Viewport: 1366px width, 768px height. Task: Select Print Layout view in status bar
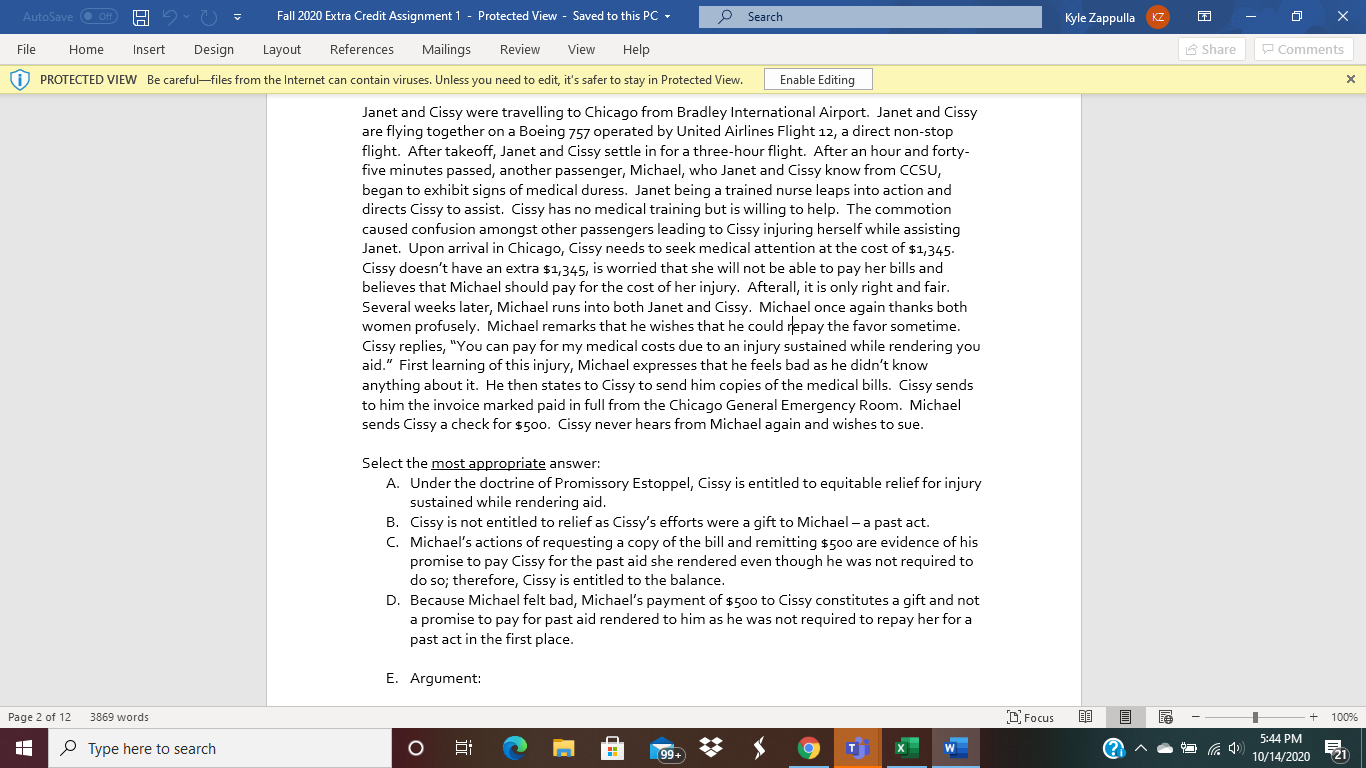[x=1126, y=717]
